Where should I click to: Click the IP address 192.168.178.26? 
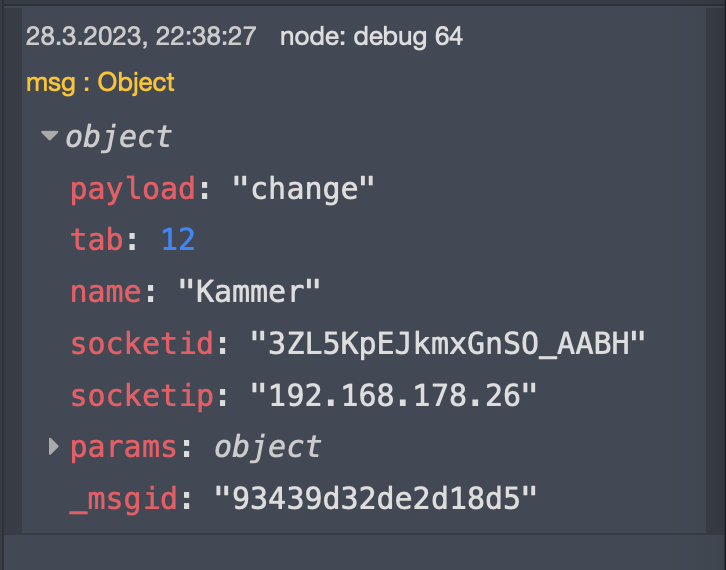pos(394,396)
